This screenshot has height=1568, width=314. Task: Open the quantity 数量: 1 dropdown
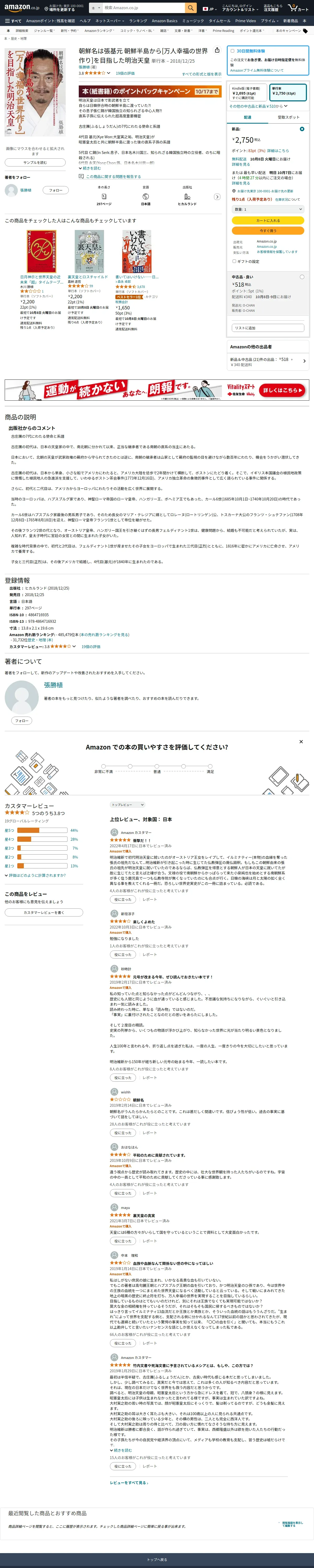268,209
